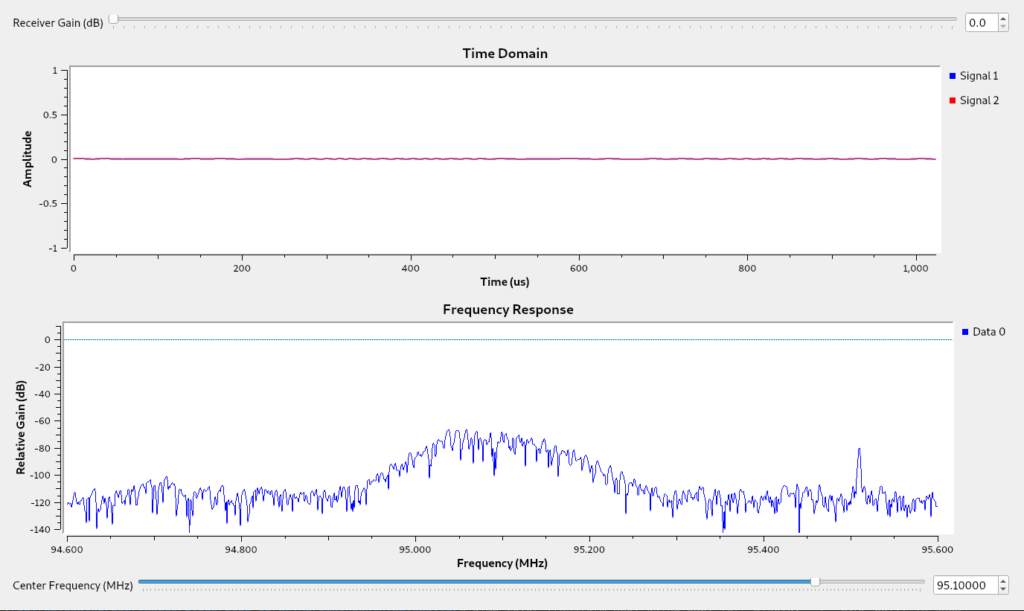
Task: Increase Center Frequency with the up arrow
Action: (x=1003, y=580)
